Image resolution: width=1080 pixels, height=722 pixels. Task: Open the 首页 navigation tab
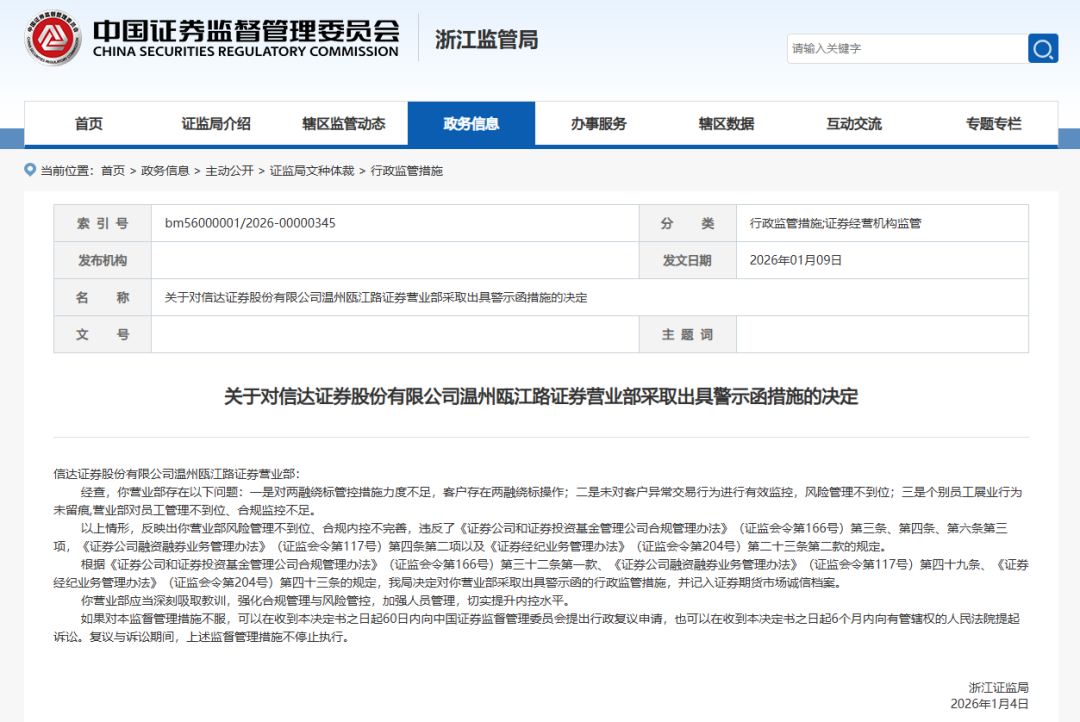(88, 124)
